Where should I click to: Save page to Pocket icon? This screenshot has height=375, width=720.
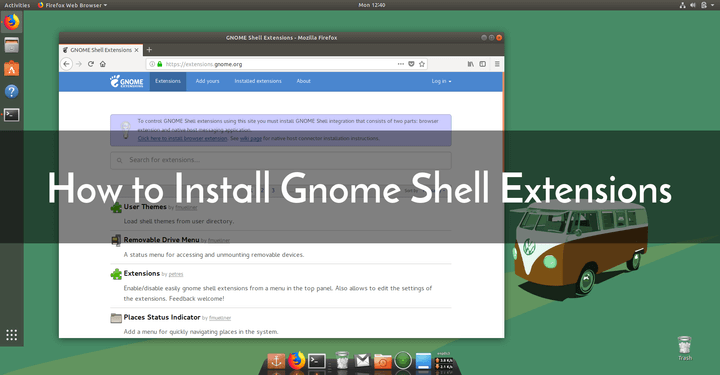pyautogui.click(x=411, y=64)
